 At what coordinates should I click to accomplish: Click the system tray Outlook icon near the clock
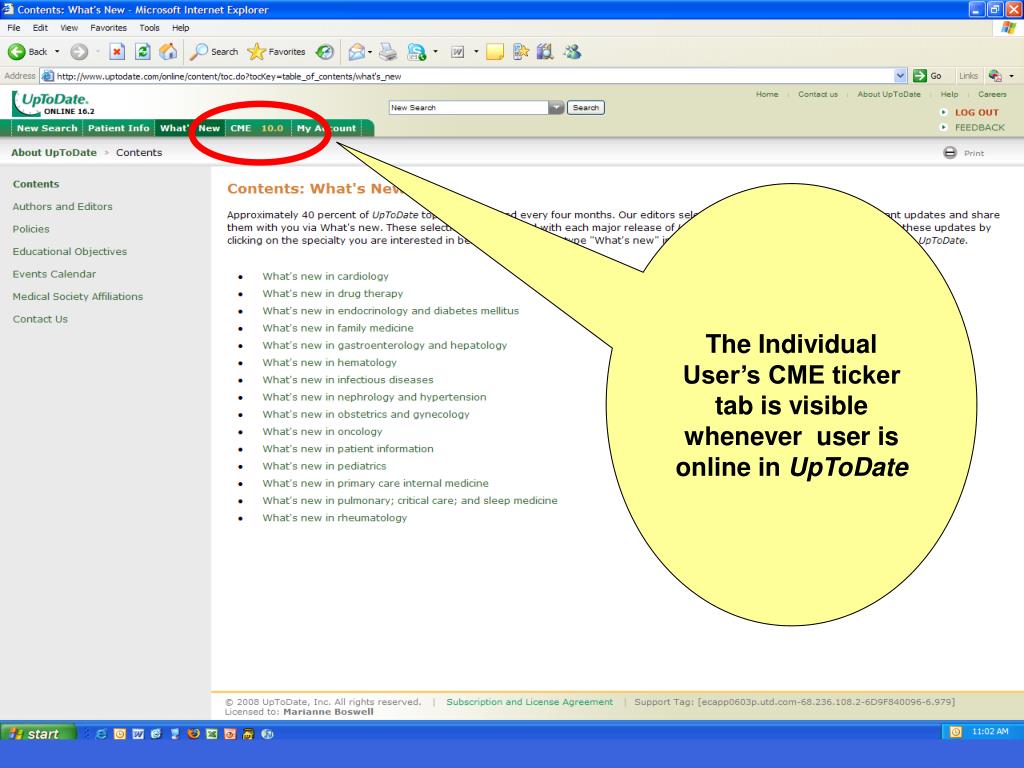pyautogui.click(x=955, y=731)
